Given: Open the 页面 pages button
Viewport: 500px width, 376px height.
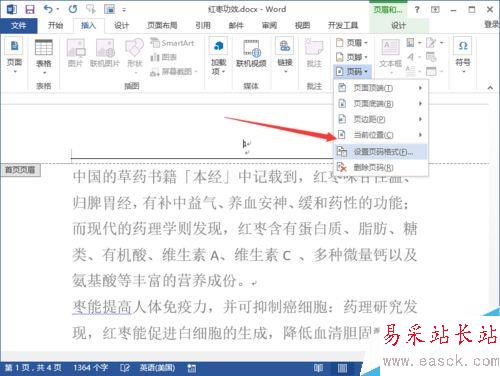Looking at the screenshot, I should point(14,56).
